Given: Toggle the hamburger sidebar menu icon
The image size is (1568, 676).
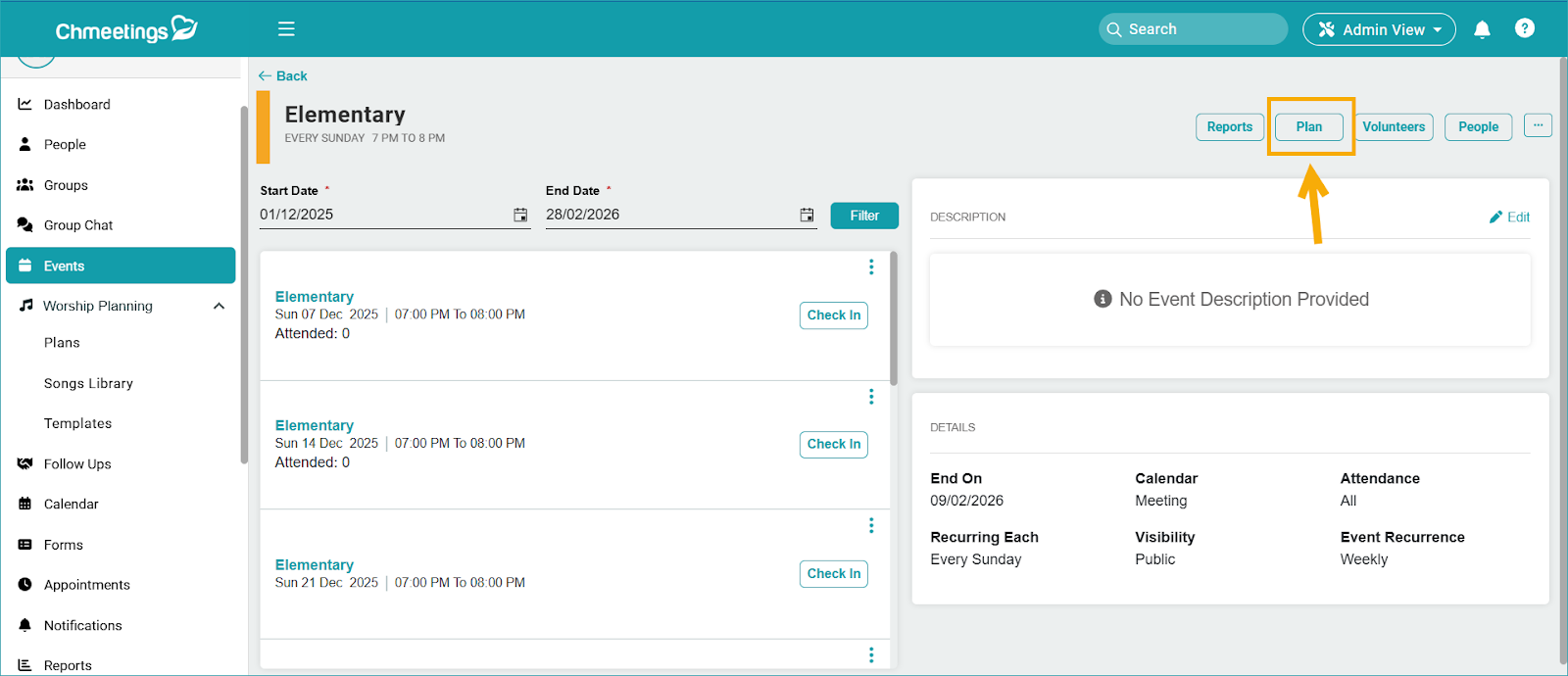Looking at the screenshot, I should [286, 29].
